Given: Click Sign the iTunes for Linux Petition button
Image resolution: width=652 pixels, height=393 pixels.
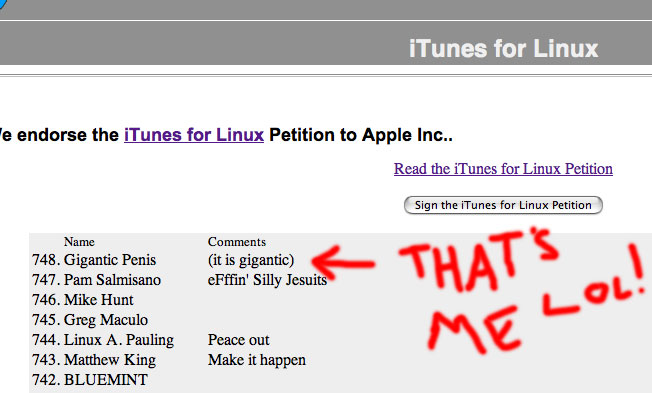Looking at the screenshot, I should (x=503, y=205).
